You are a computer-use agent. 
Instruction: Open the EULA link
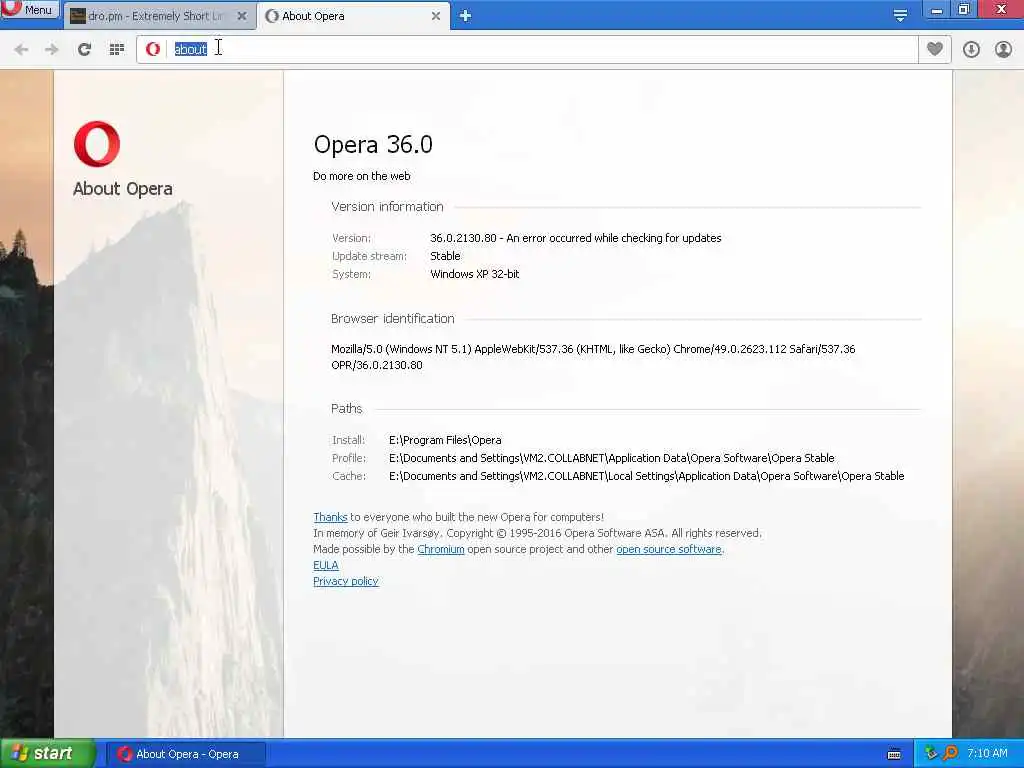[x=326, y=566]
